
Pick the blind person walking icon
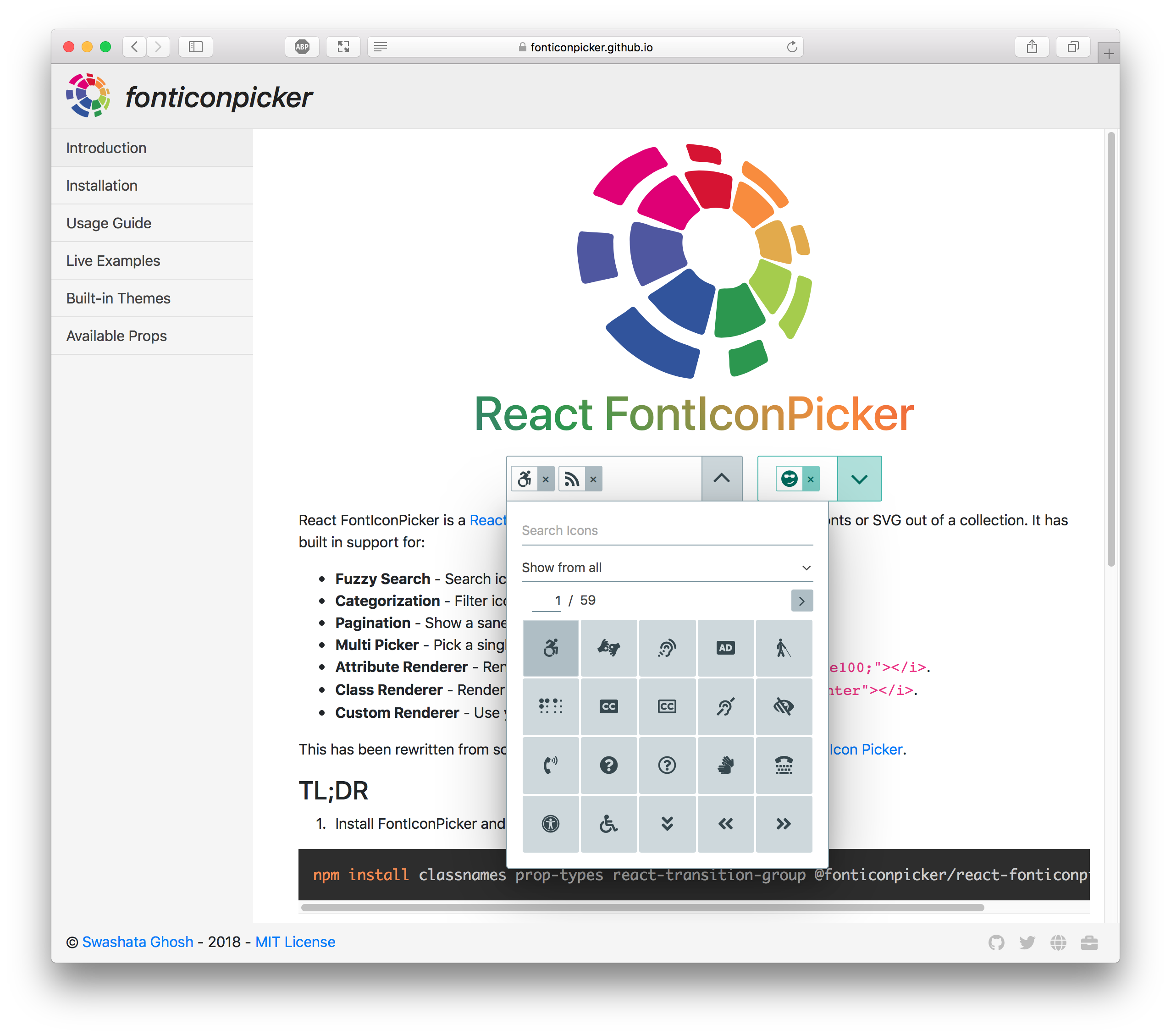click(783, 648)
